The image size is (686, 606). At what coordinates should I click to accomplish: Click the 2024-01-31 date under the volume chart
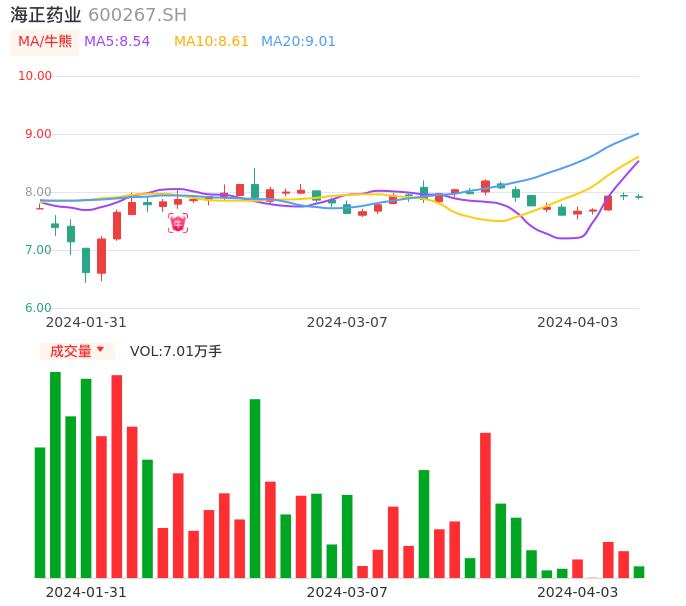86,592
